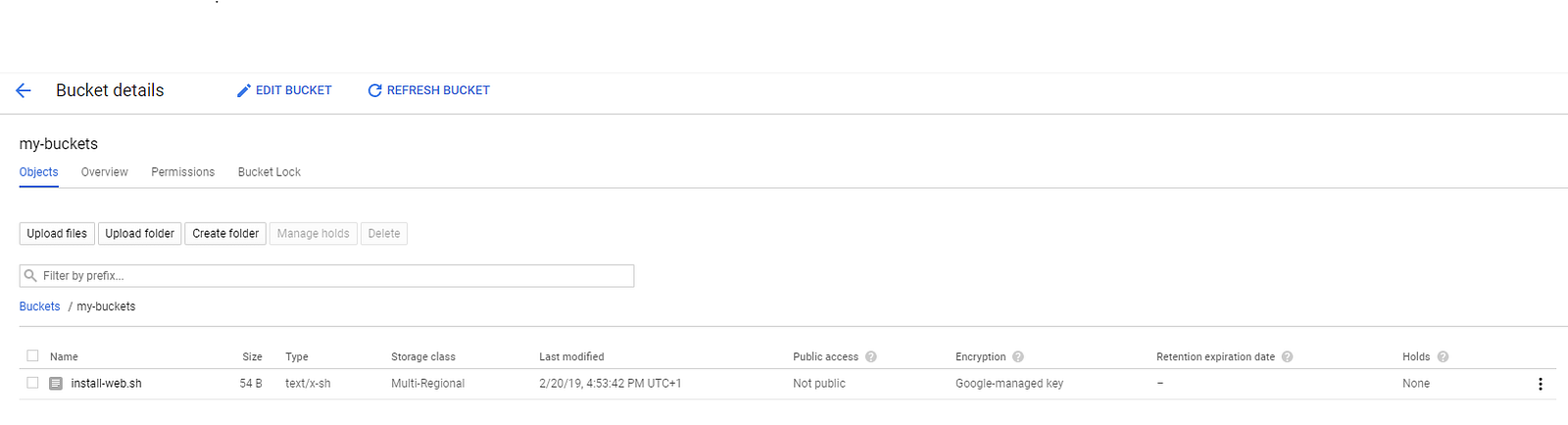Follow the Buckets breadcrumb link

point(39,307)
